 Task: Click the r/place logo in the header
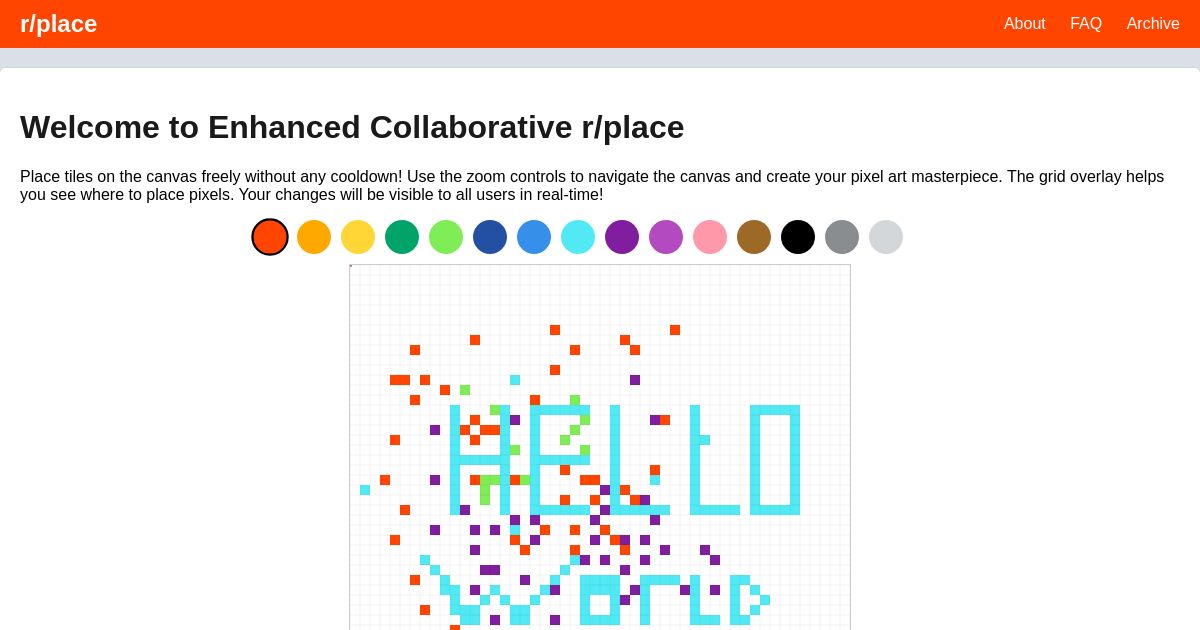[x=58, y=24]
